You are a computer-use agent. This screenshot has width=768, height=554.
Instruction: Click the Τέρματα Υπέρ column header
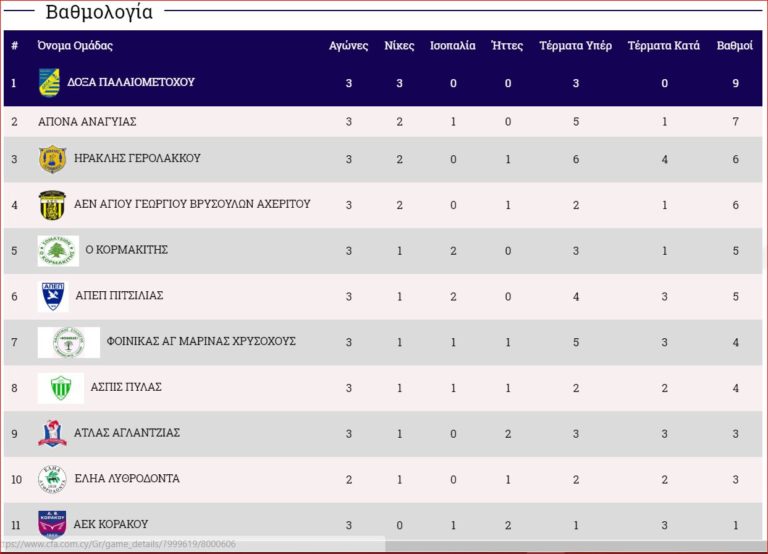(x=575, y=46)
